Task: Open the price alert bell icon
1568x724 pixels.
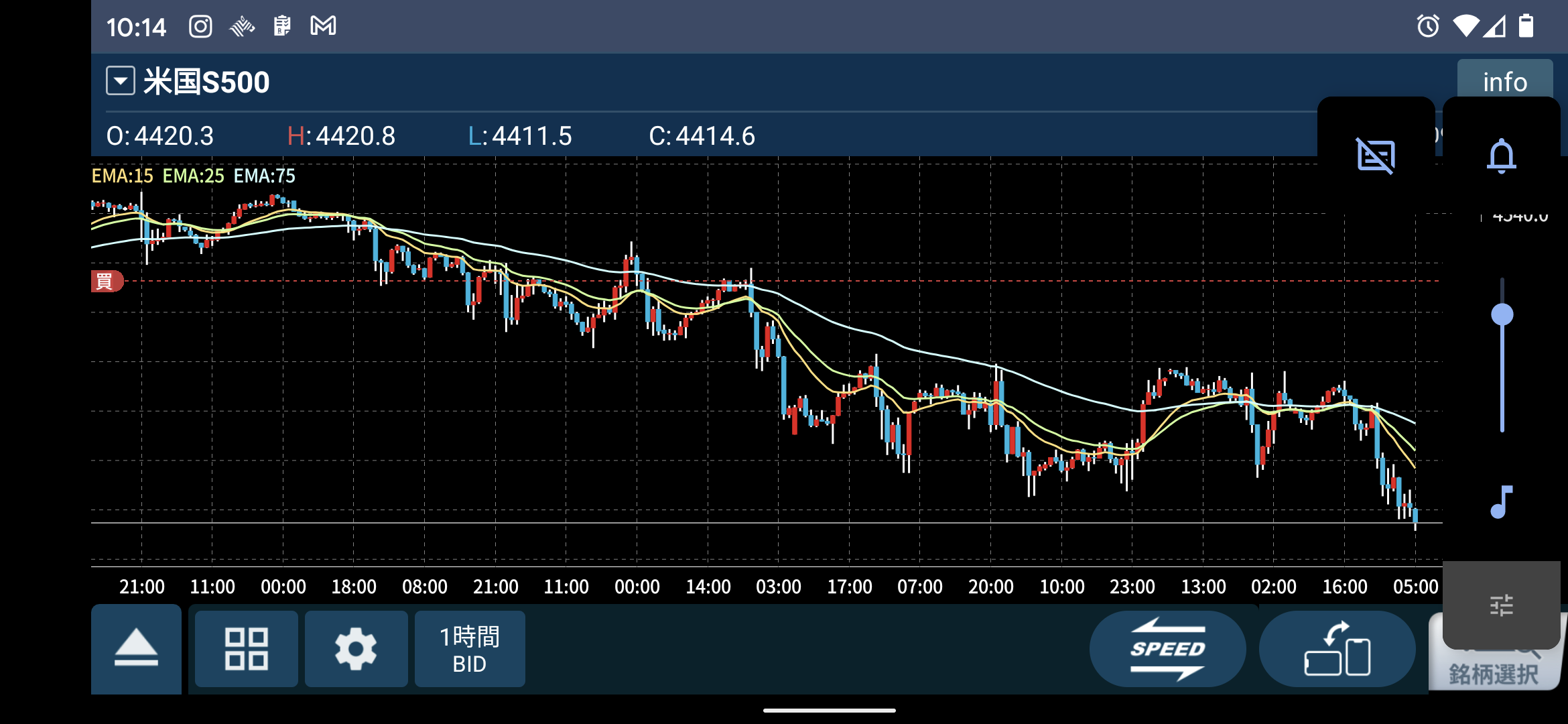Action: coord(1501,156)
